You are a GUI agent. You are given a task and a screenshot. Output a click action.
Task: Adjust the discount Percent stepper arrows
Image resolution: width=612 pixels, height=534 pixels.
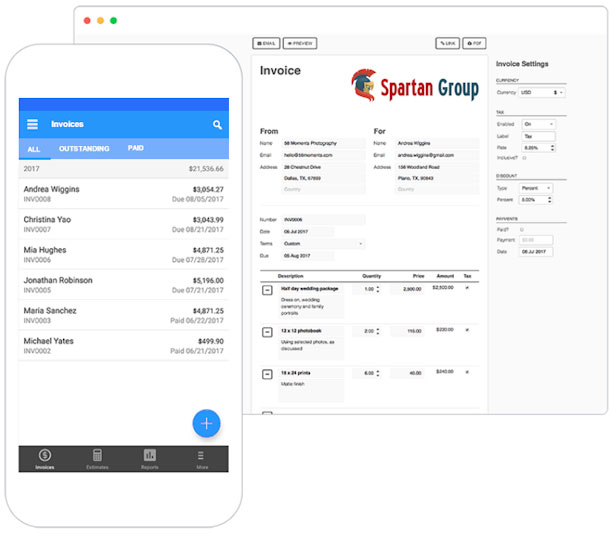point(550,200)
